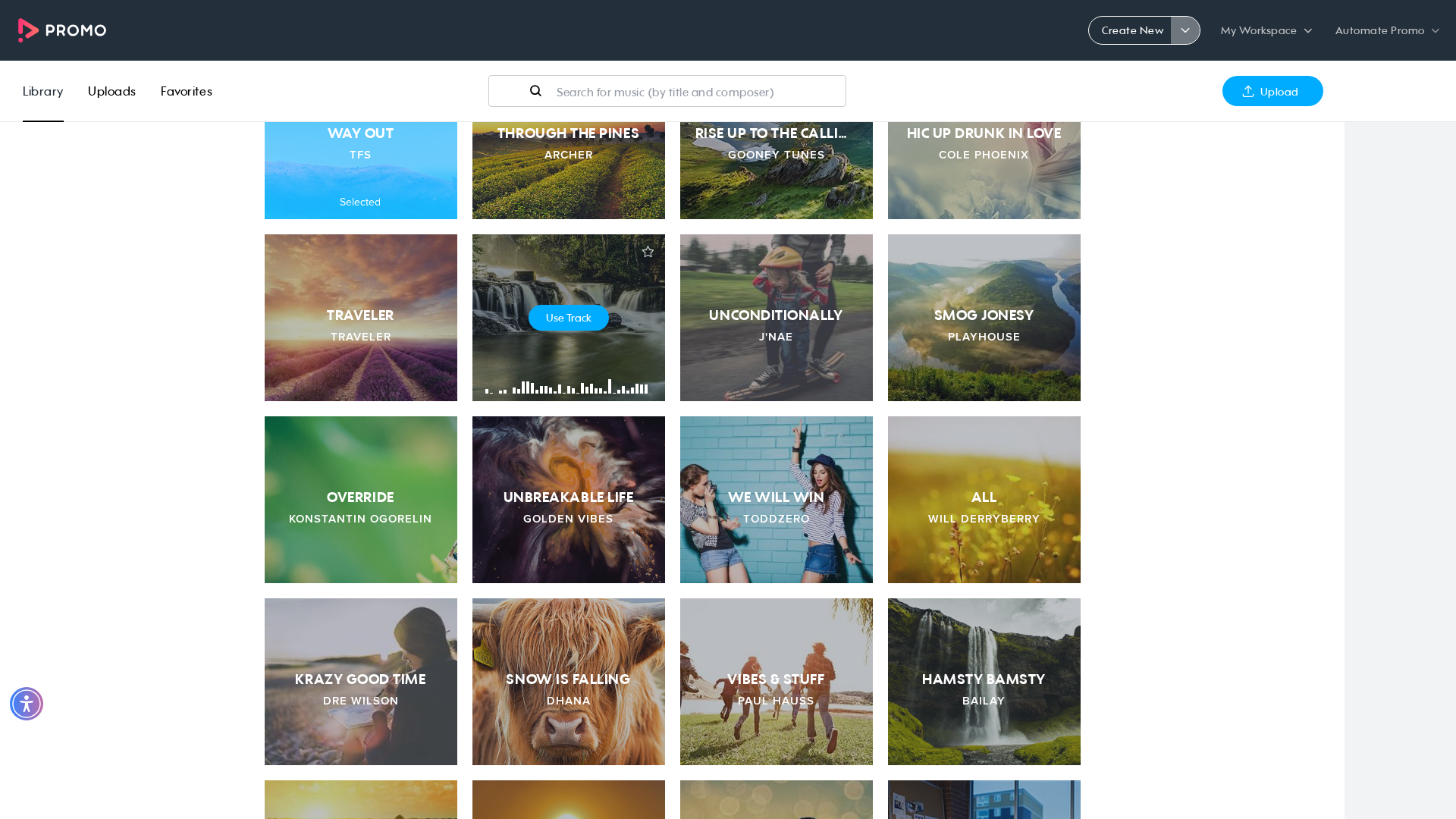The height and width of the screenshot is (819, 1456).
Task: Select the Smog Jonesy track
Action: [984, 318]
